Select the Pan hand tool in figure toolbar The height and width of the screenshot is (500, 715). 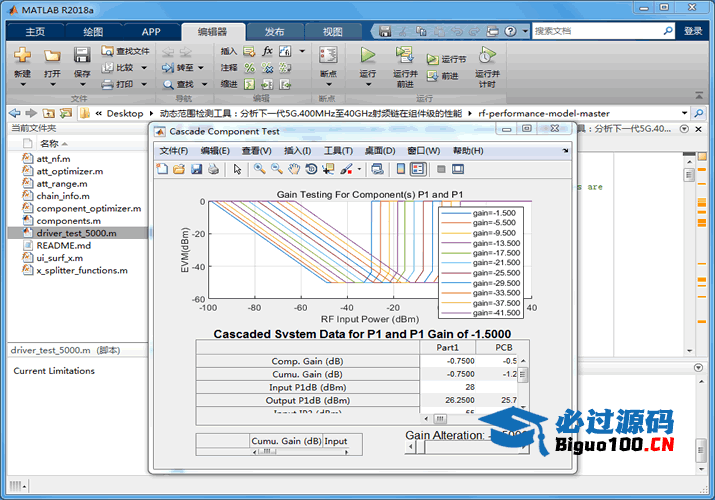pyautogui.click(x=294, y=169)
